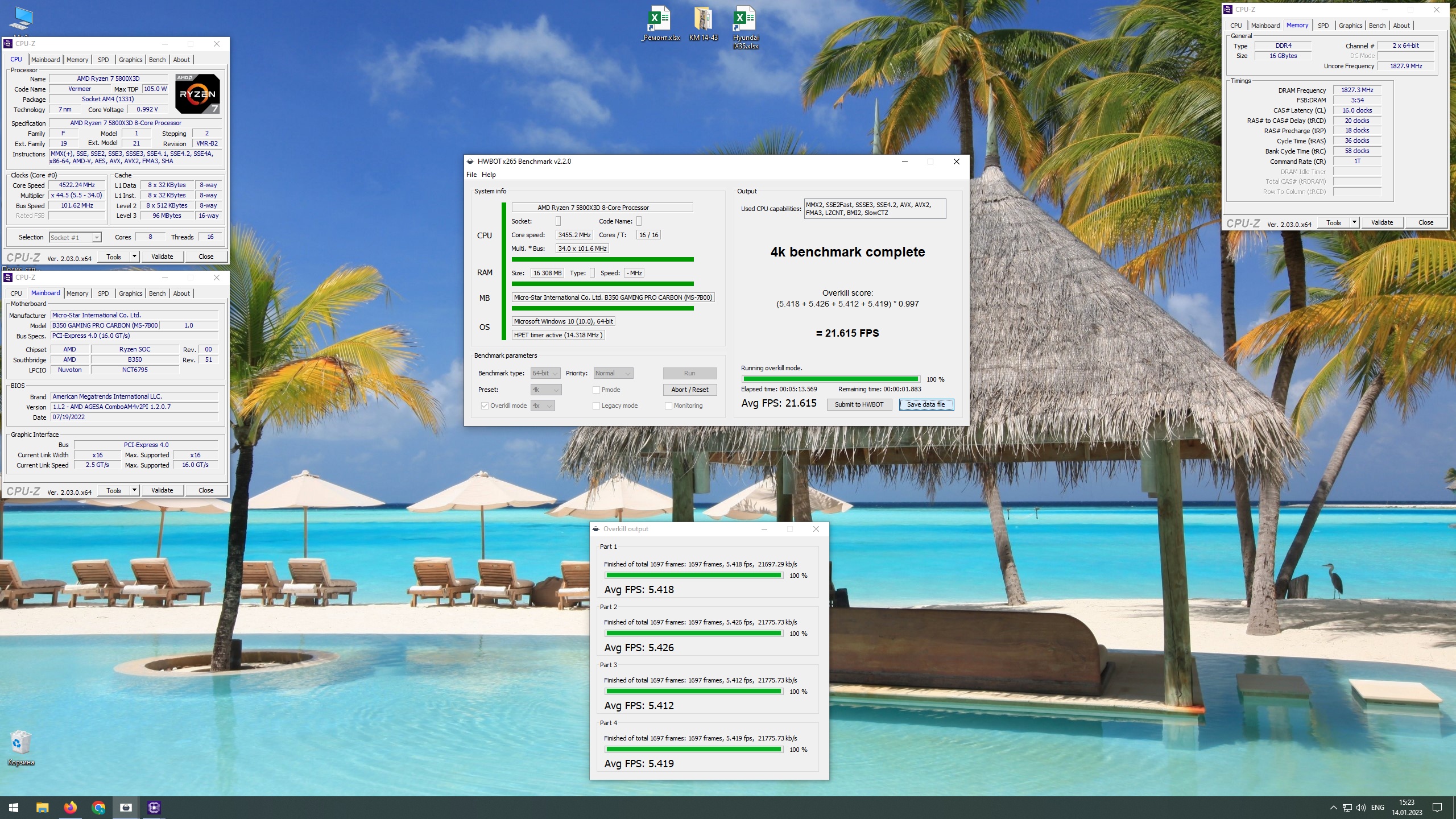Minimize the Overkill output window
Viewport: 1456px width, 819px height.
coord(764,529)
